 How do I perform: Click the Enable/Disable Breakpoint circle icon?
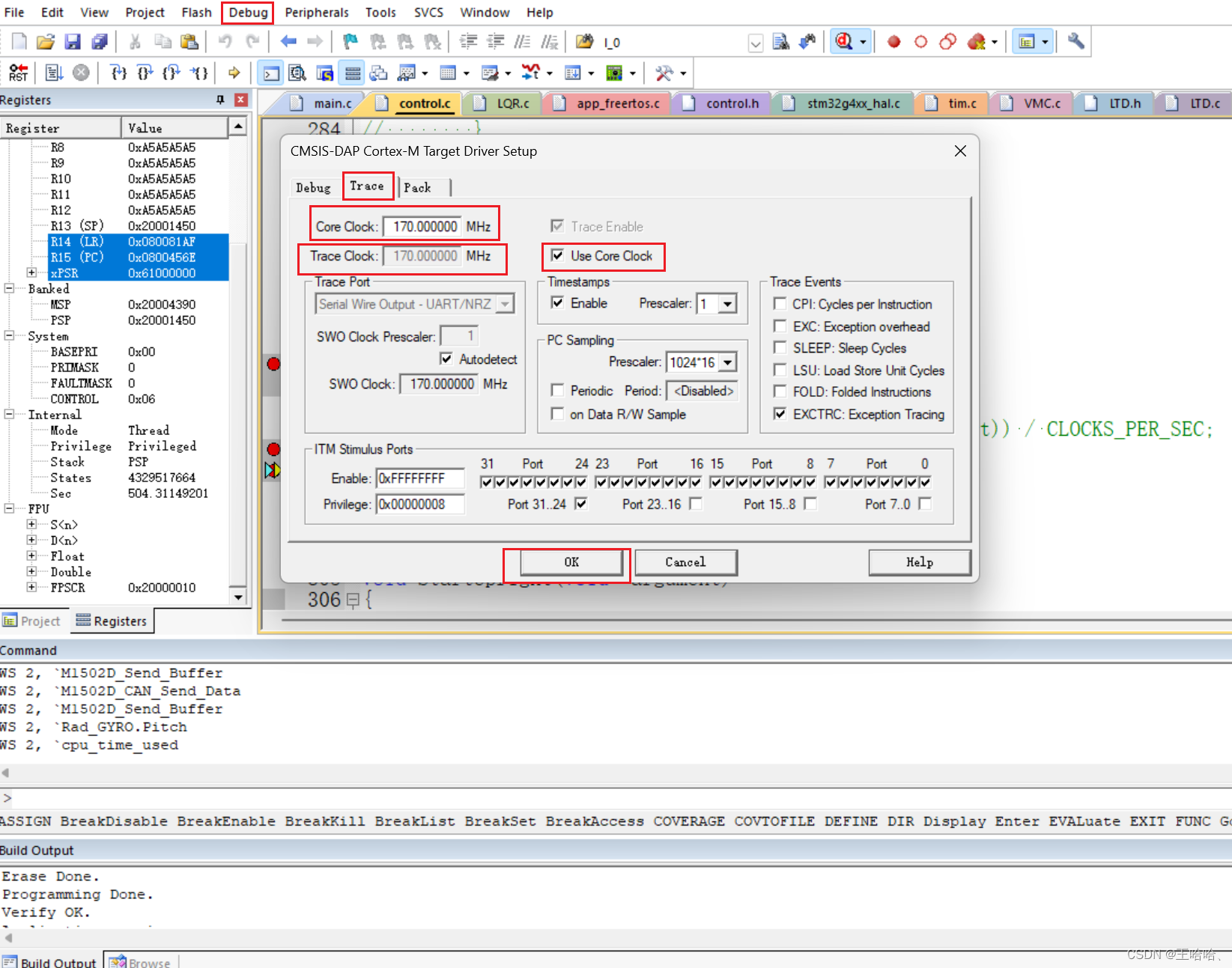920,42
